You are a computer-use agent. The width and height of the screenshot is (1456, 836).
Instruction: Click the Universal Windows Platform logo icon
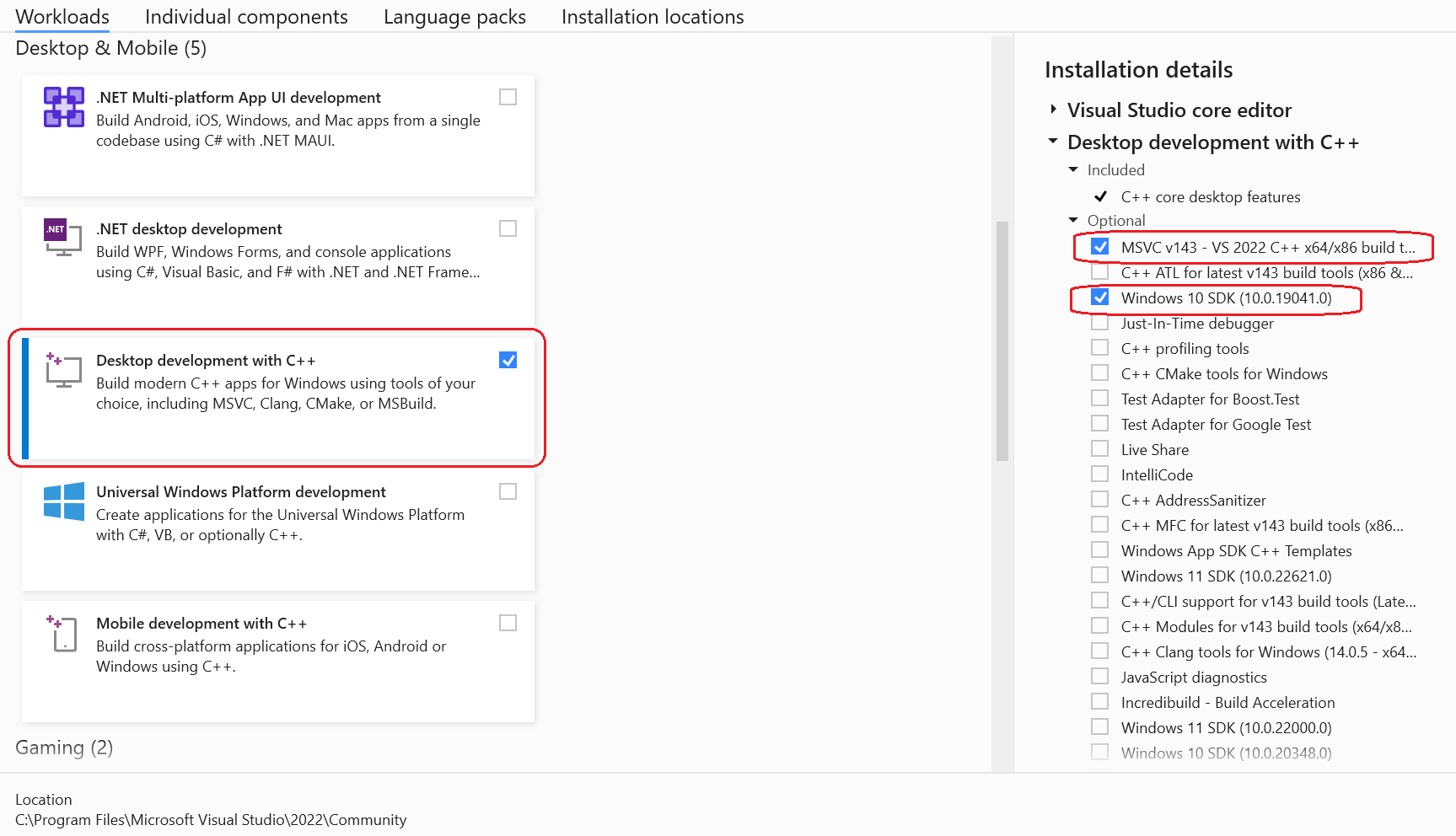point(63,501)
